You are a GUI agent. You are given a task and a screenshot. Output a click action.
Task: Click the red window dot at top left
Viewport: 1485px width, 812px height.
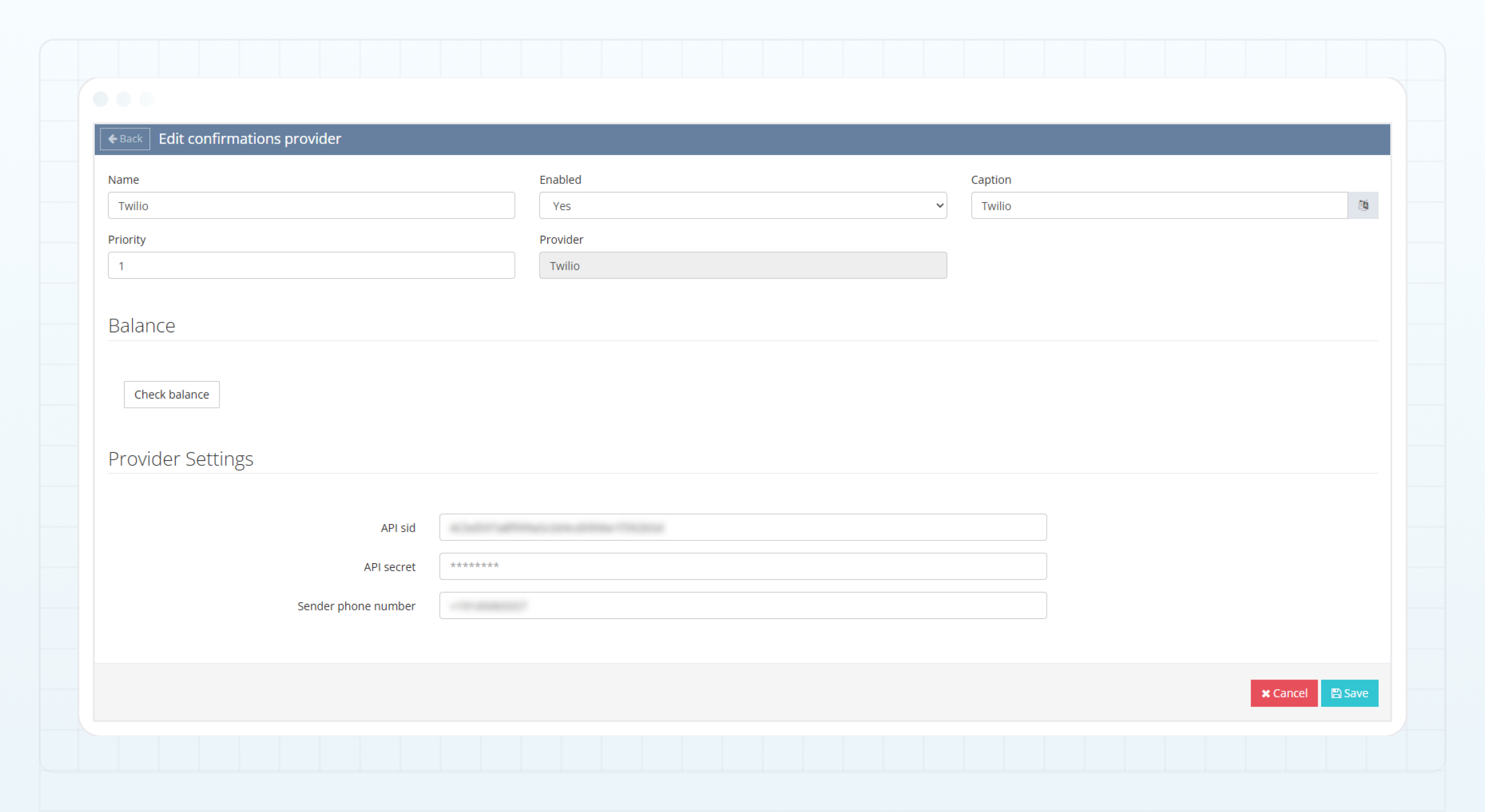pos(102,99)
